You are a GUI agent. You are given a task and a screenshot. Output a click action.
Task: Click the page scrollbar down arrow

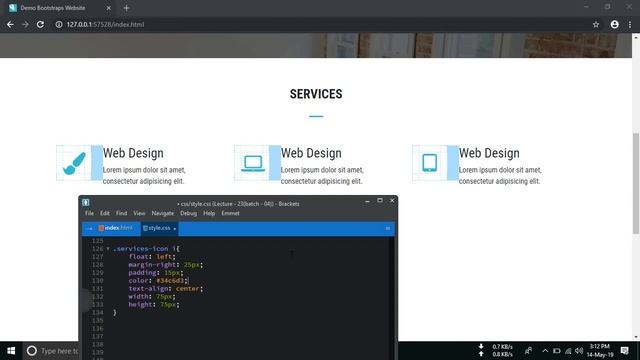tap(636, 337)
